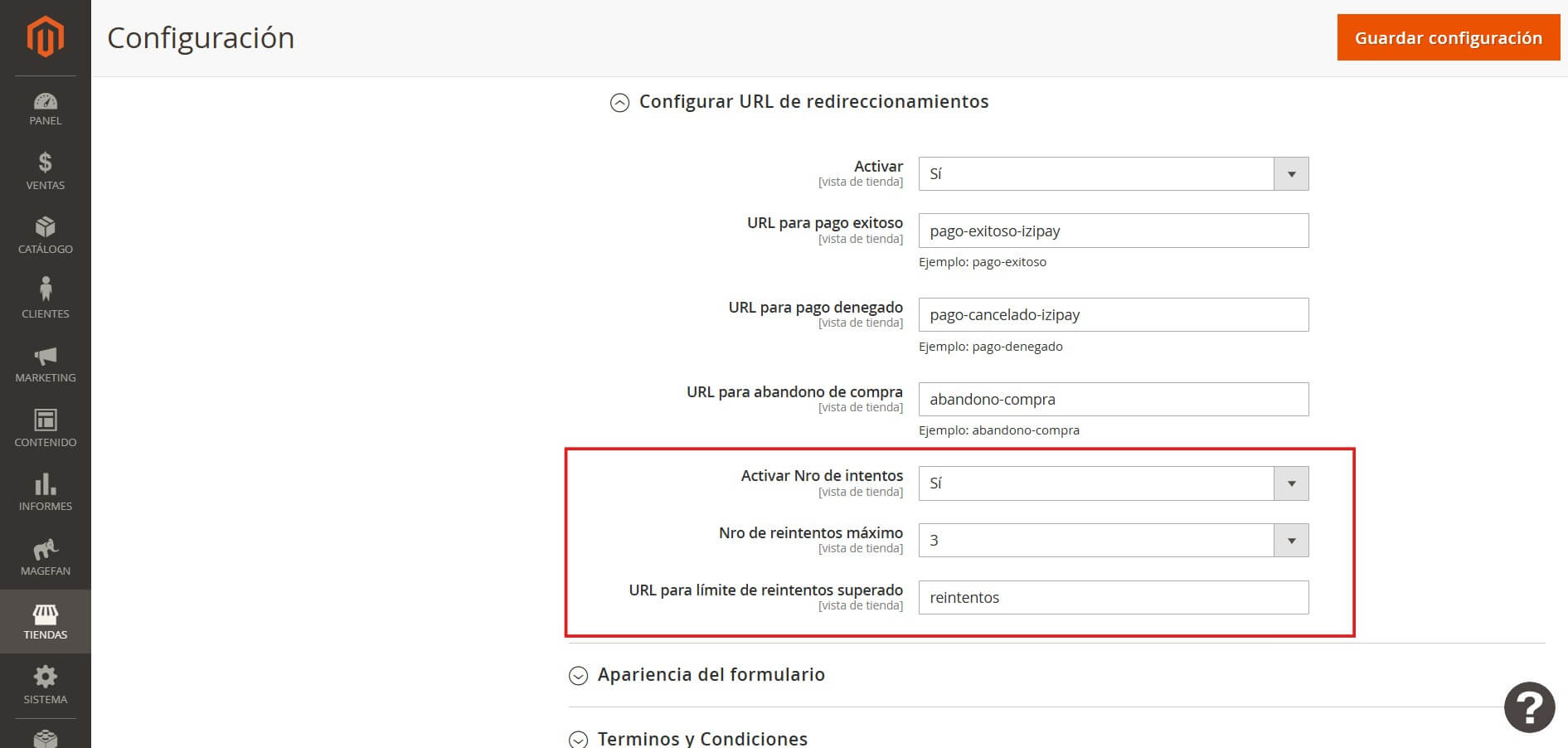This screenshot has width=1568, height=748.
Task: Click the Guardar configuración button
Action: click(1448, 37)
